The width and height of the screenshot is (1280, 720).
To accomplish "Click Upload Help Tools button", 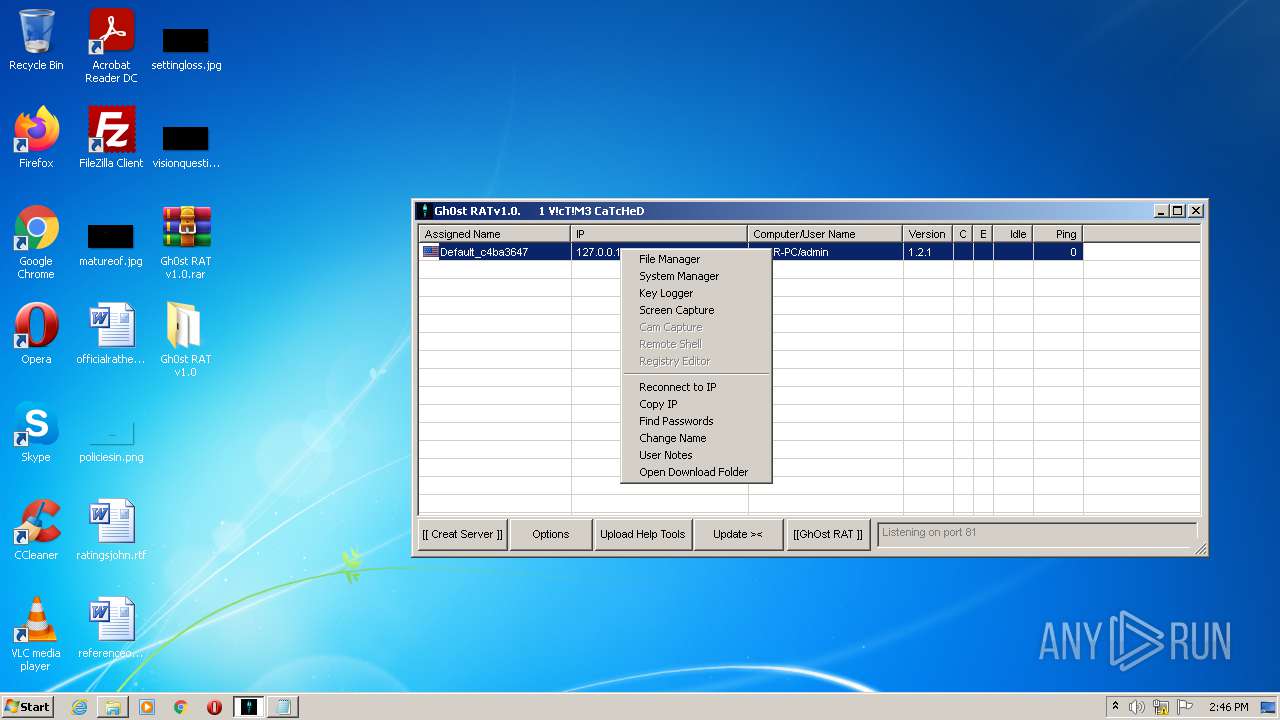I will click(643, 534).
